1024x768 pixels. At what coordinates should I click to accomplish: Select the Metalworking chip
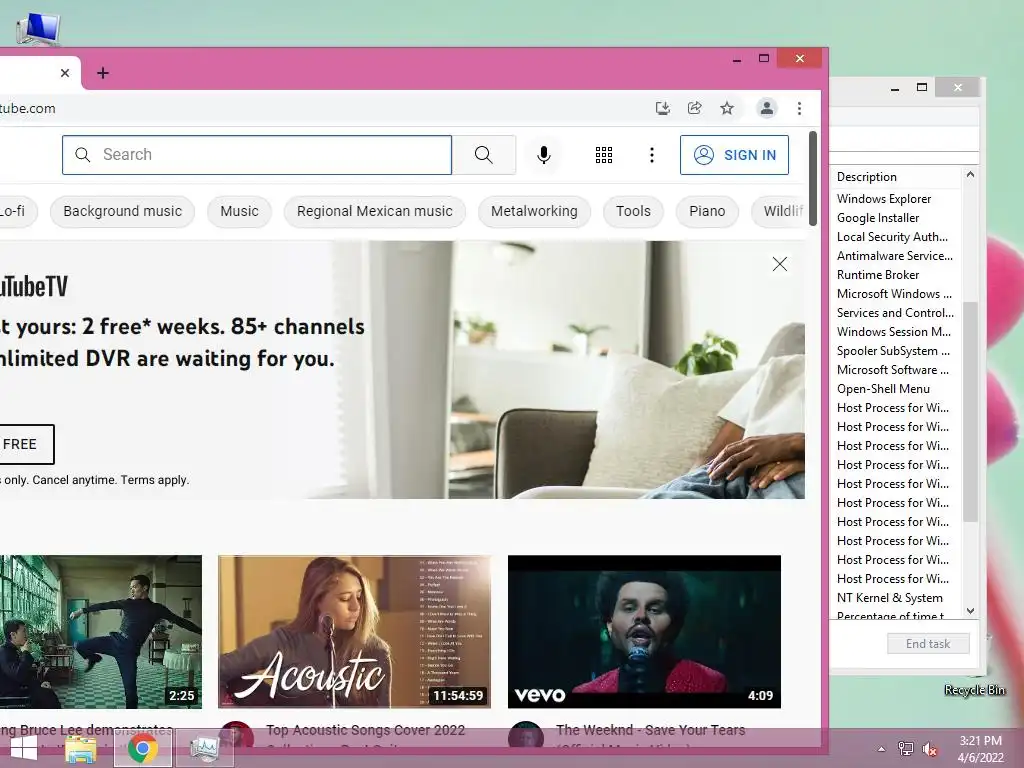[534, 212]
